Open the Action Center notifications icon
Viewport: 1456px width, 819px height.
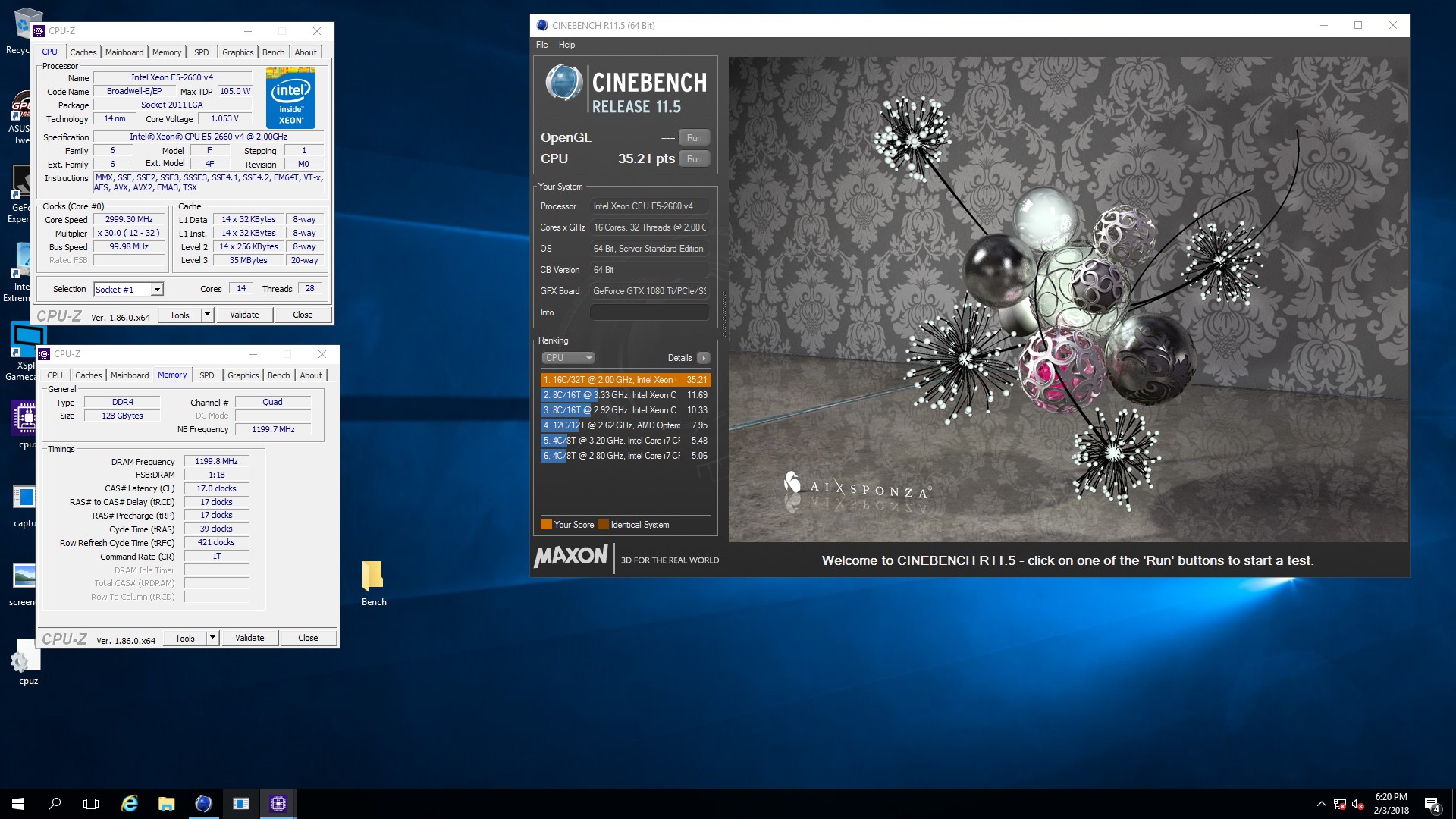click(x=1432, y=805)
